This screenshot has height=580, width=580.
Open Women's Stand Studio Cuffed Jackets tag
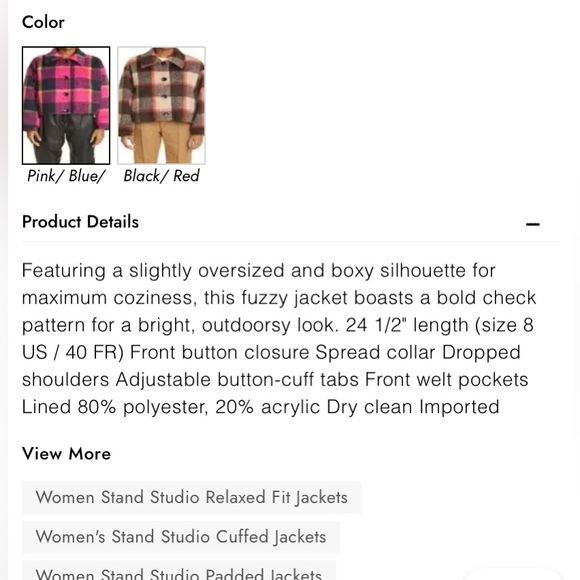pos(181,537)
